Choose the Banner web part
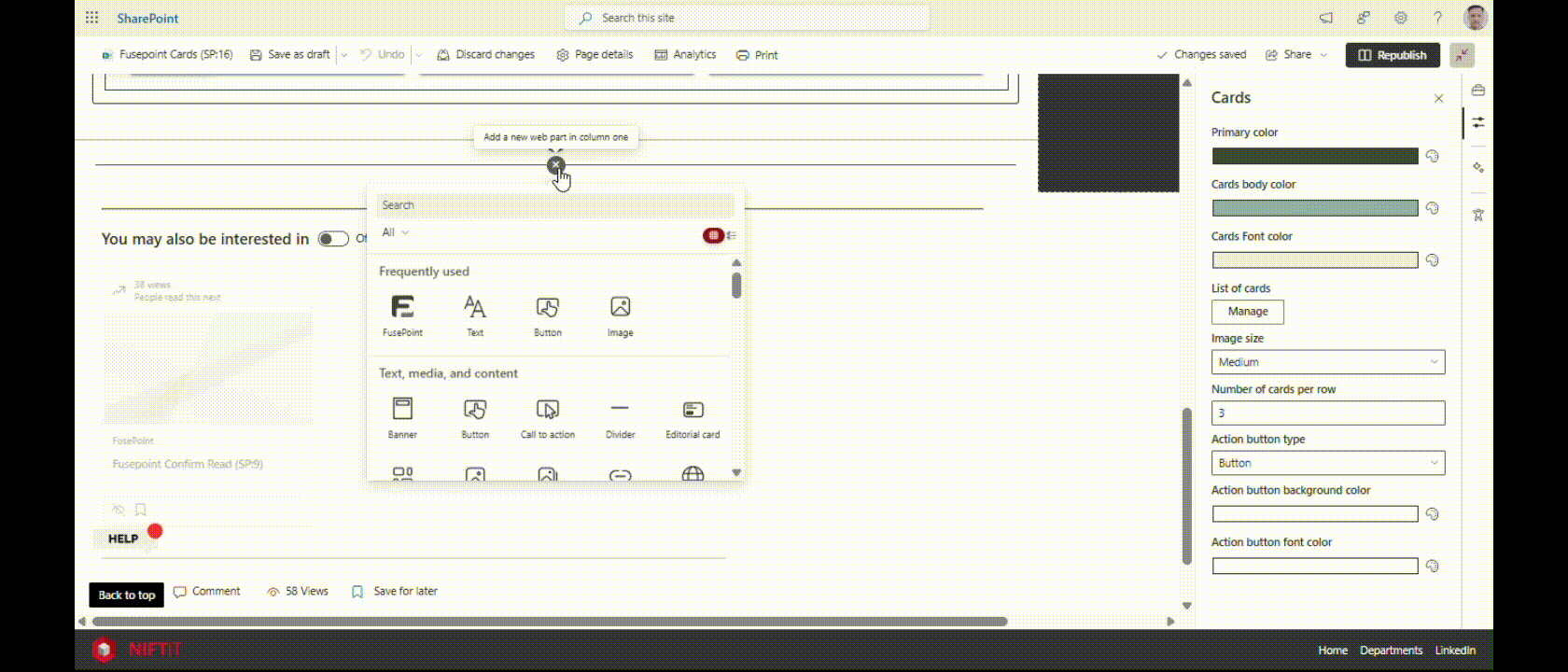Viewport: 1568px width, 672px height. tap(402, 410)
